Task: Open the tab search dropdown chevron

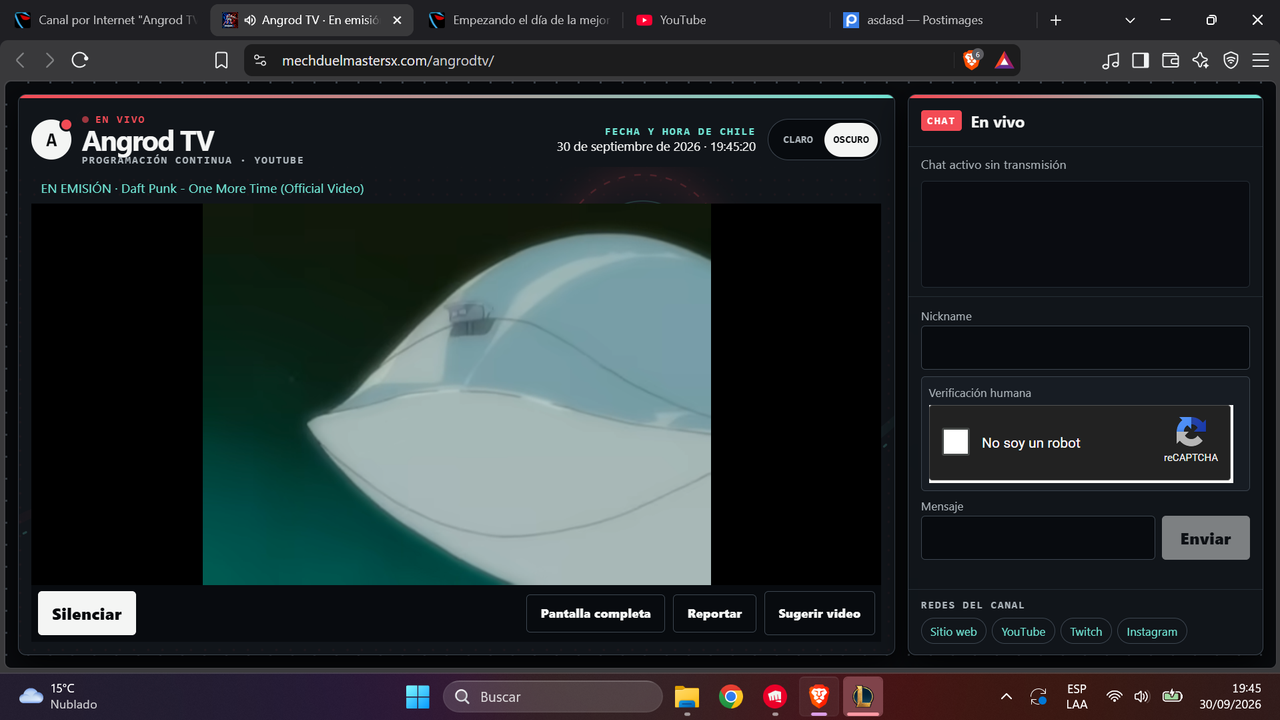Action: click(x=1130, y=20)
